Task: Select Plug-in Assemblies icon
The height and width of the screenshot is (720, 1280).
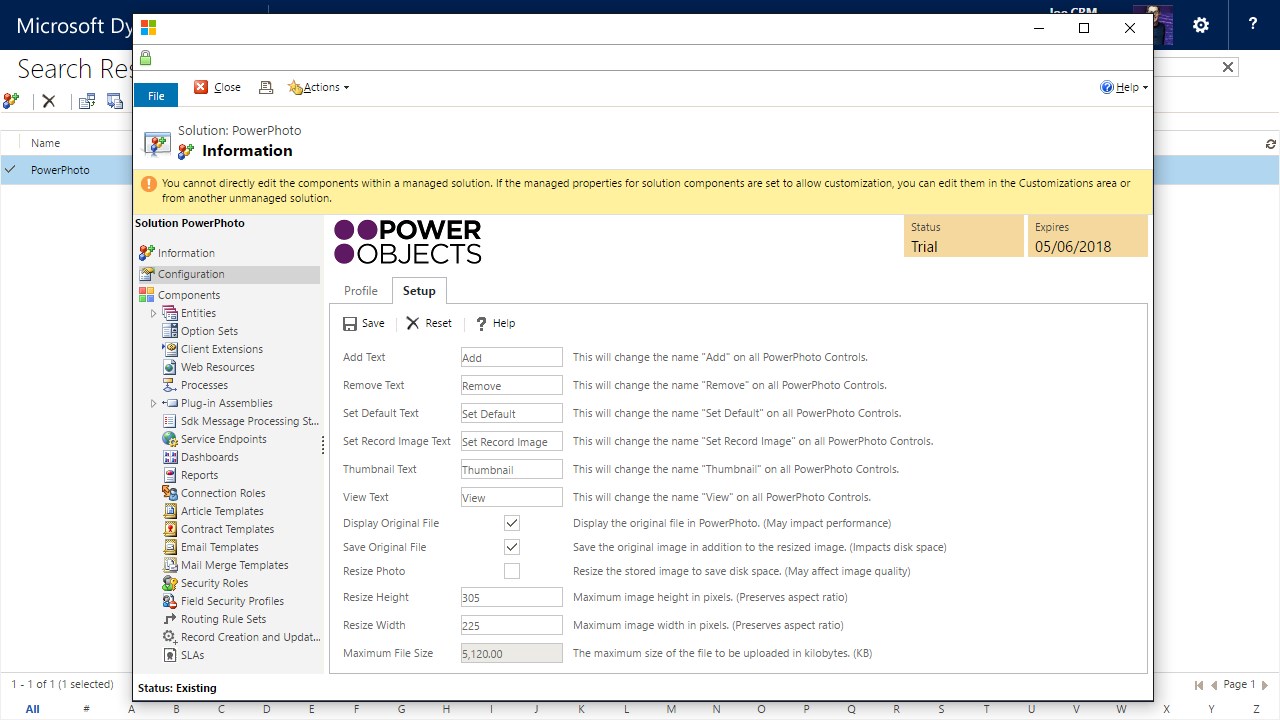Action: coord(170,403)
